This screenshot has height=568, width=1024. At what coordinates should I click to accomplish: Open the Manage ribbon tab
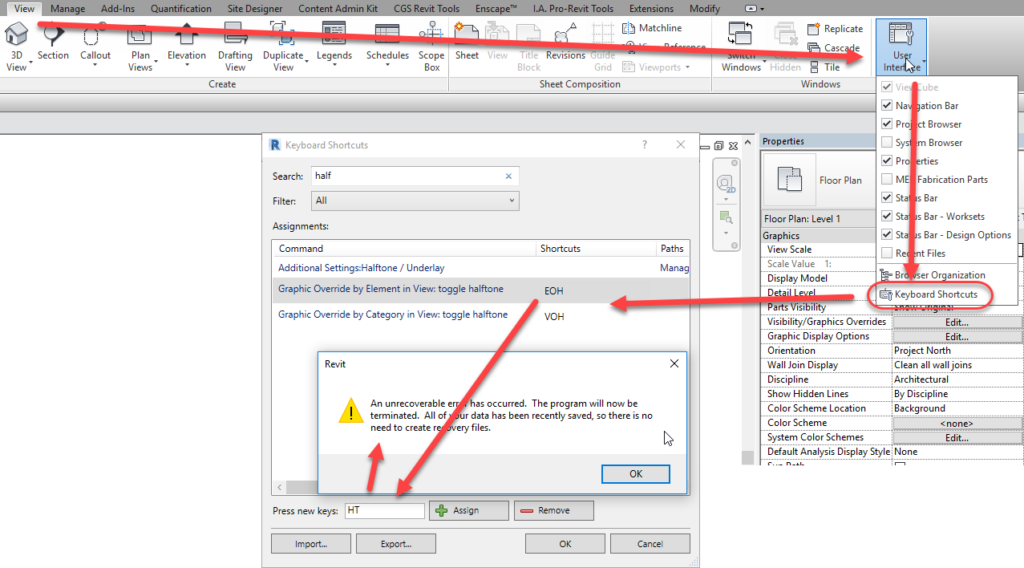tap(67, 8)
